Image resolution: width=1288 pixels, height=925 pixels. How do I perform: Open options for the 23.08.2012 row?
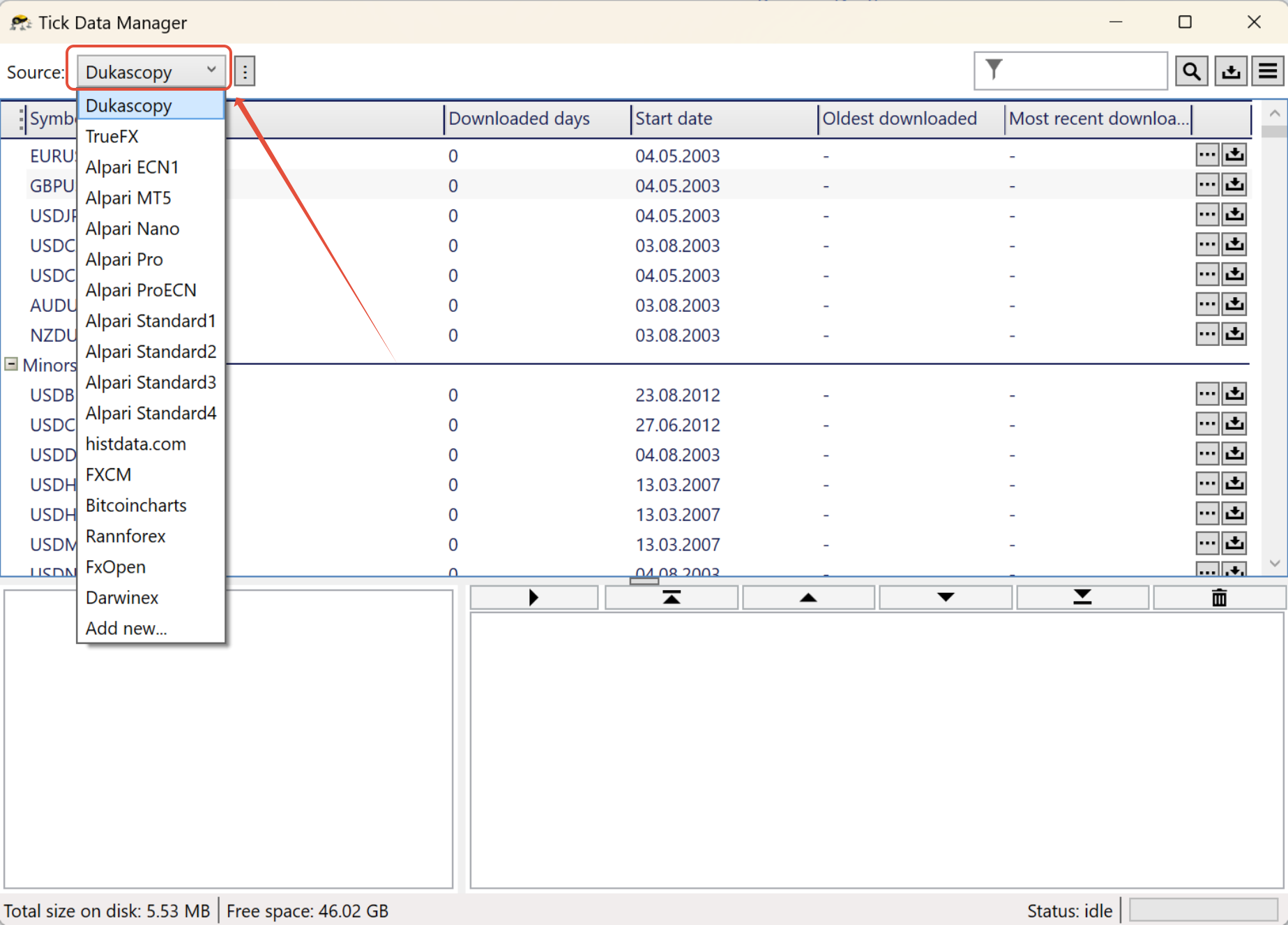click(x=1207, y=393)
